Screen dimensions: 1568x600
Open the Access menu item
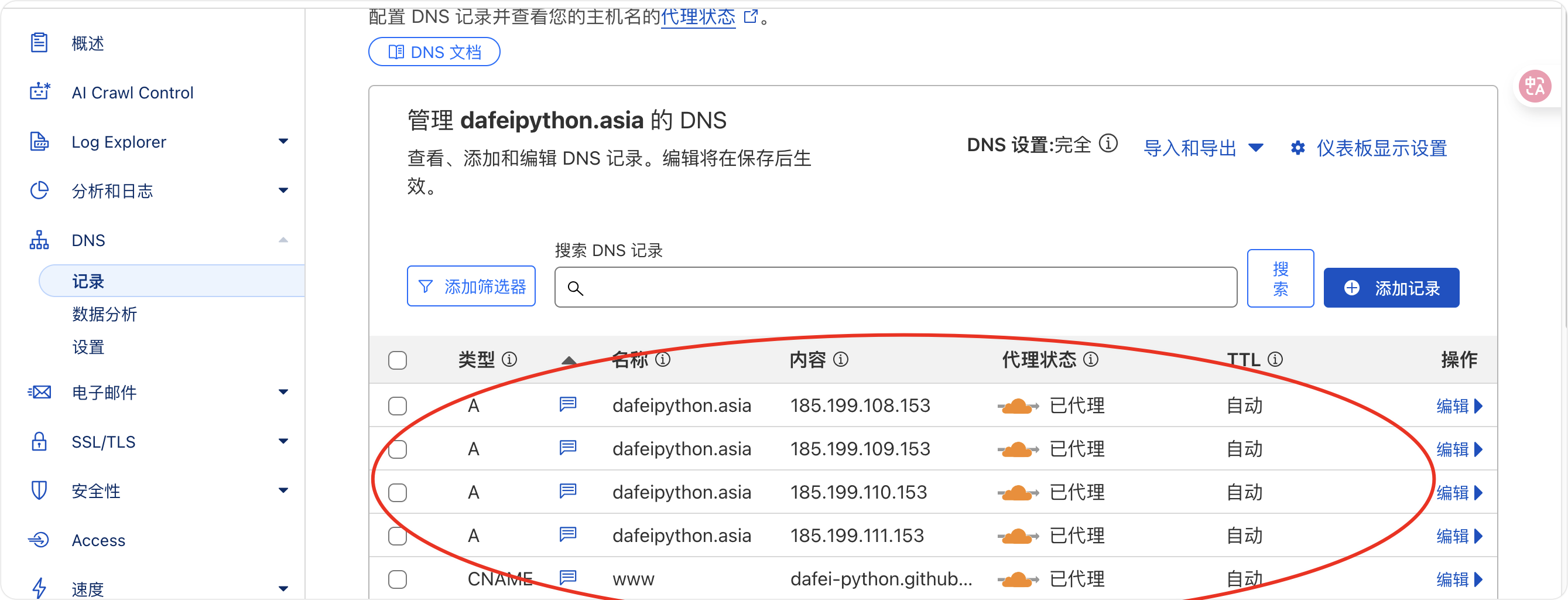click(98, 540)
